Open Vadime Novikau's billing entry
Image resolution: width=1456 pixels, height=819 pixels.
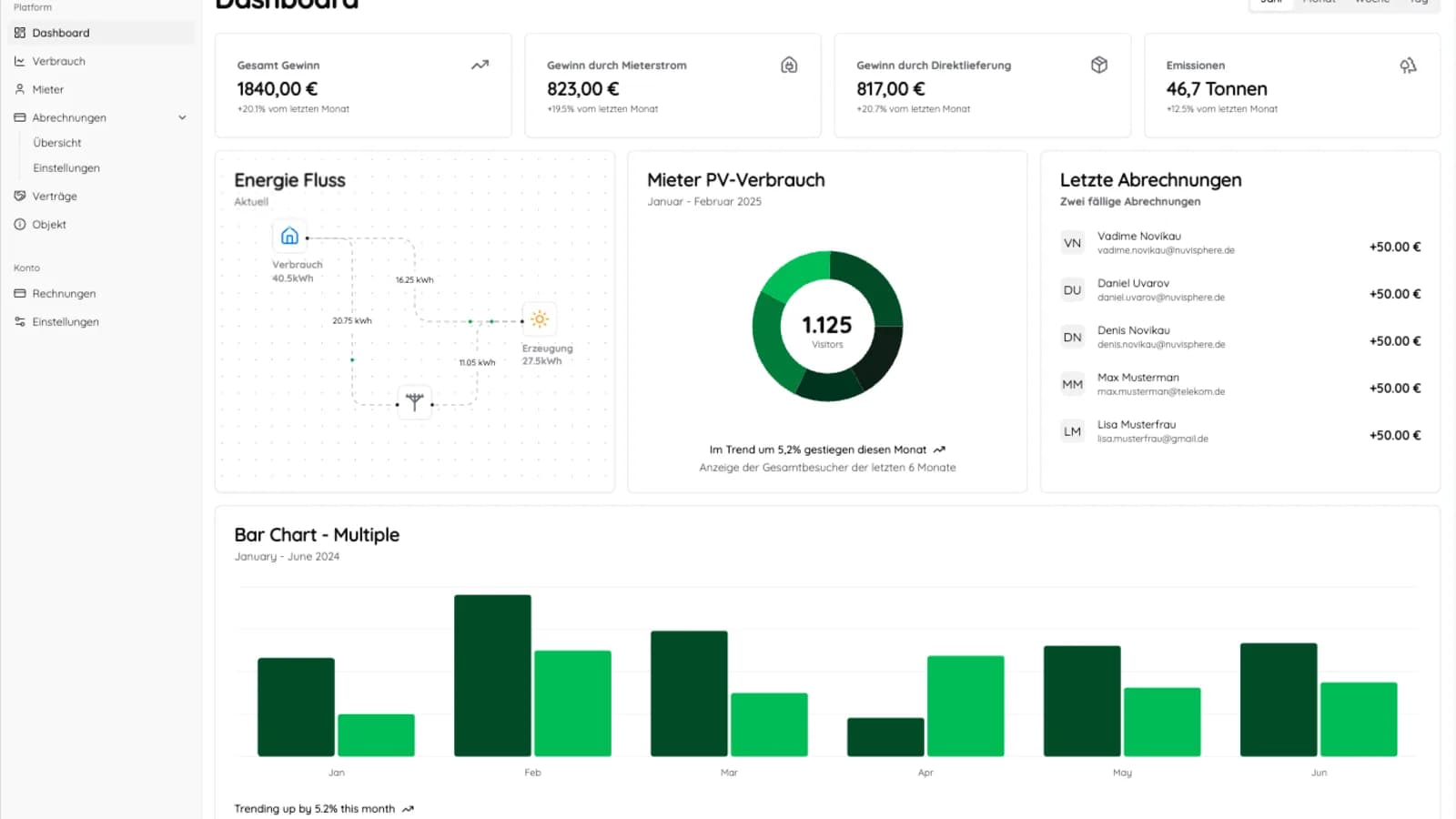click(1183, 242)
